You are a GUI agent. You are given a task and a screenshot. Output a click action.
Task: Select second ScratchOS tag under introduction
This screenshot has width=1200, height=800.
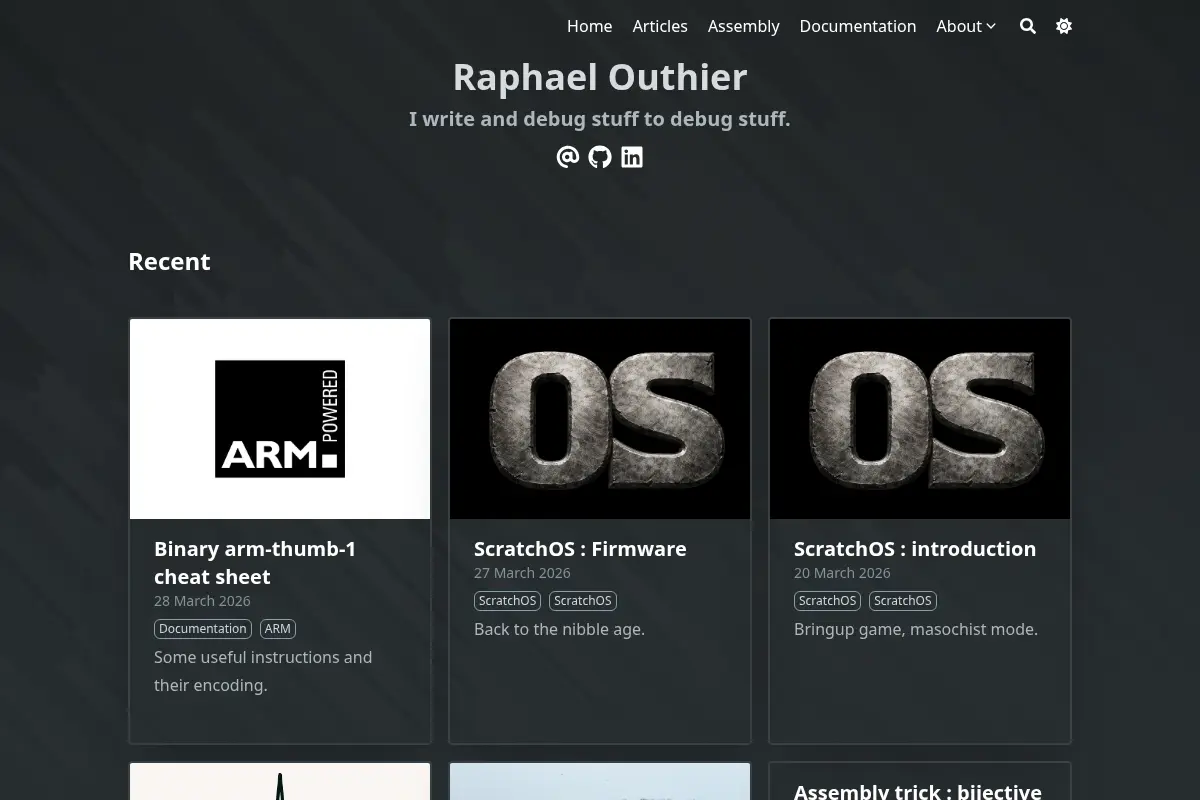pos(903,601)
